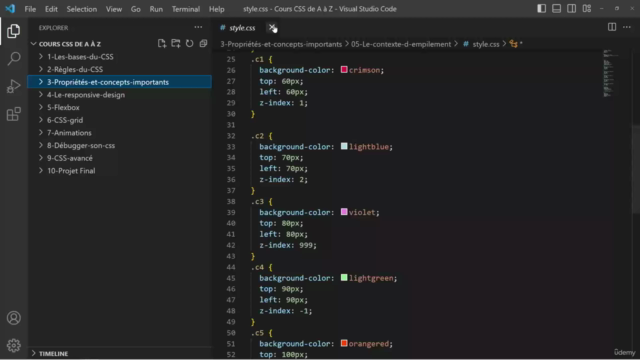
Task: Click the New File icon in explorer
Action: click(x=162, y=44)
